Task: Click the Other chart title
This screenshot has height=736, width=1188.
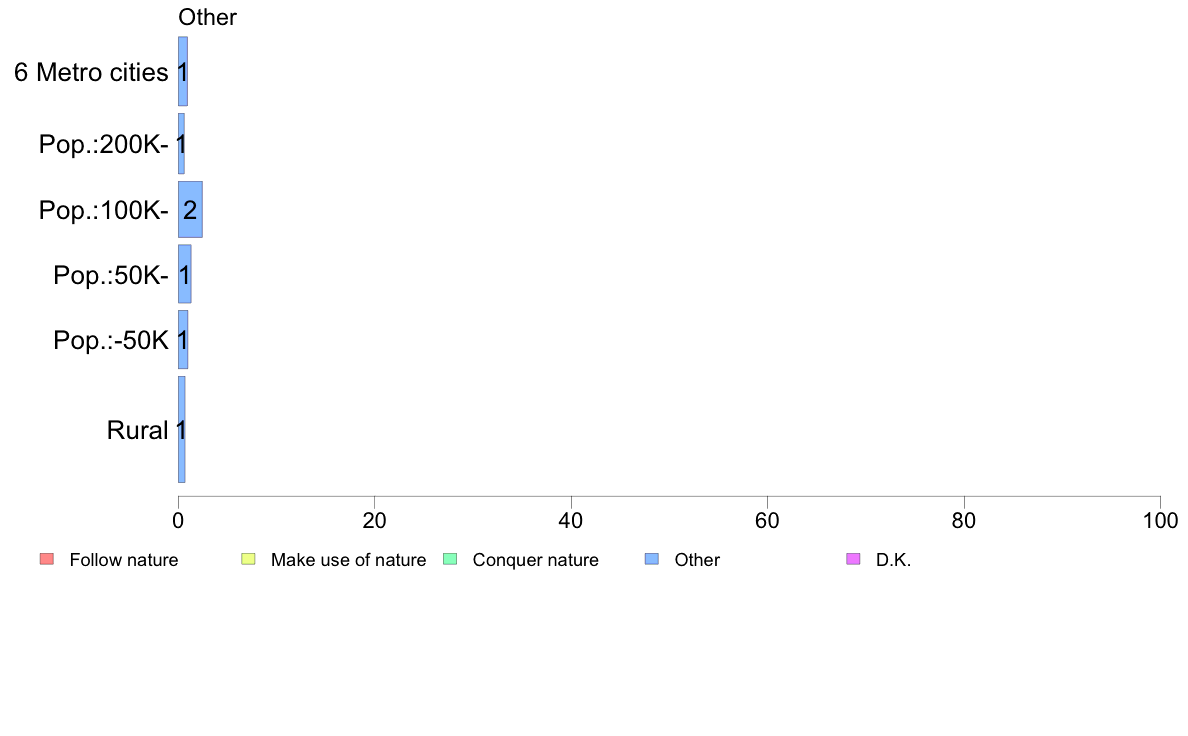Action: point(207,17)
